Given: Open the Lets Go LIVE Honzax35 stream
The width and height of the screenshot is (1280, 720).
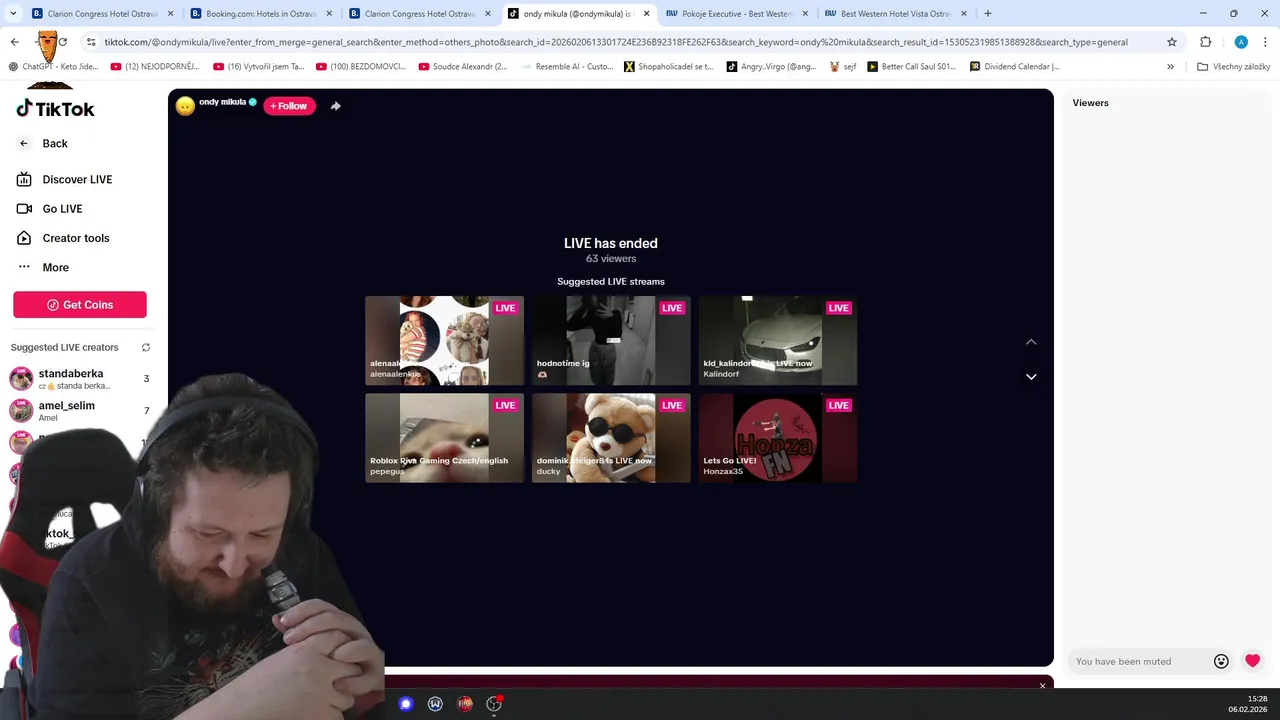Looking at the screenshot, I should pos(778,438).
